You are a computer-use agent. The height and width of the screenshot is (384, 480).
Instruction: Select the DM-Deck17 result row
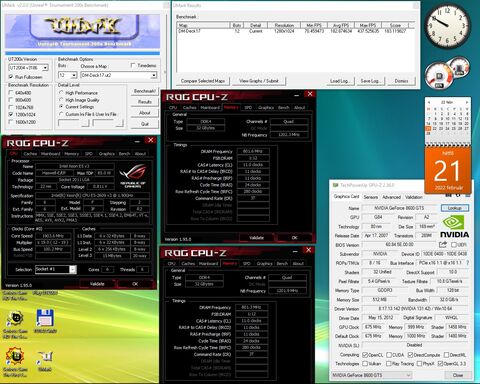pyautogui.click(x=295, y=31)
